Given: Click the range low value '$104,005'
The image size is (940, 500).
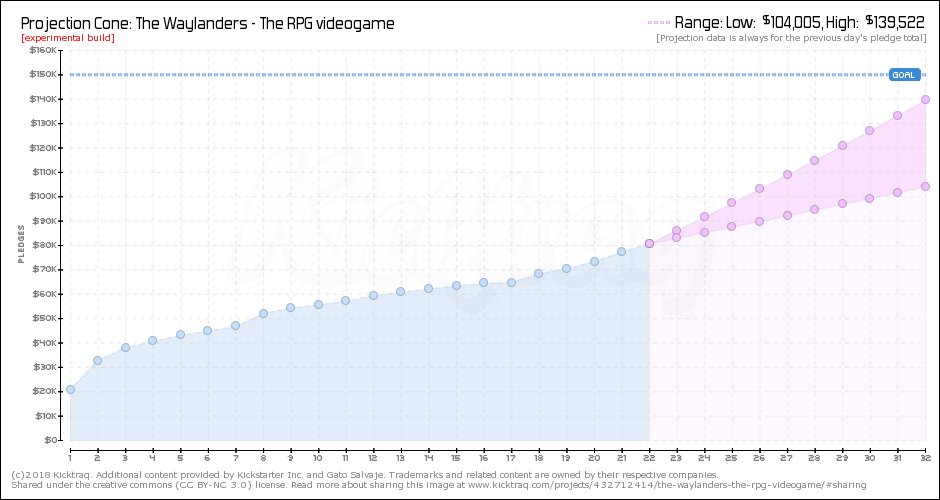Looking at the screenshot, I should coord(792,22).
